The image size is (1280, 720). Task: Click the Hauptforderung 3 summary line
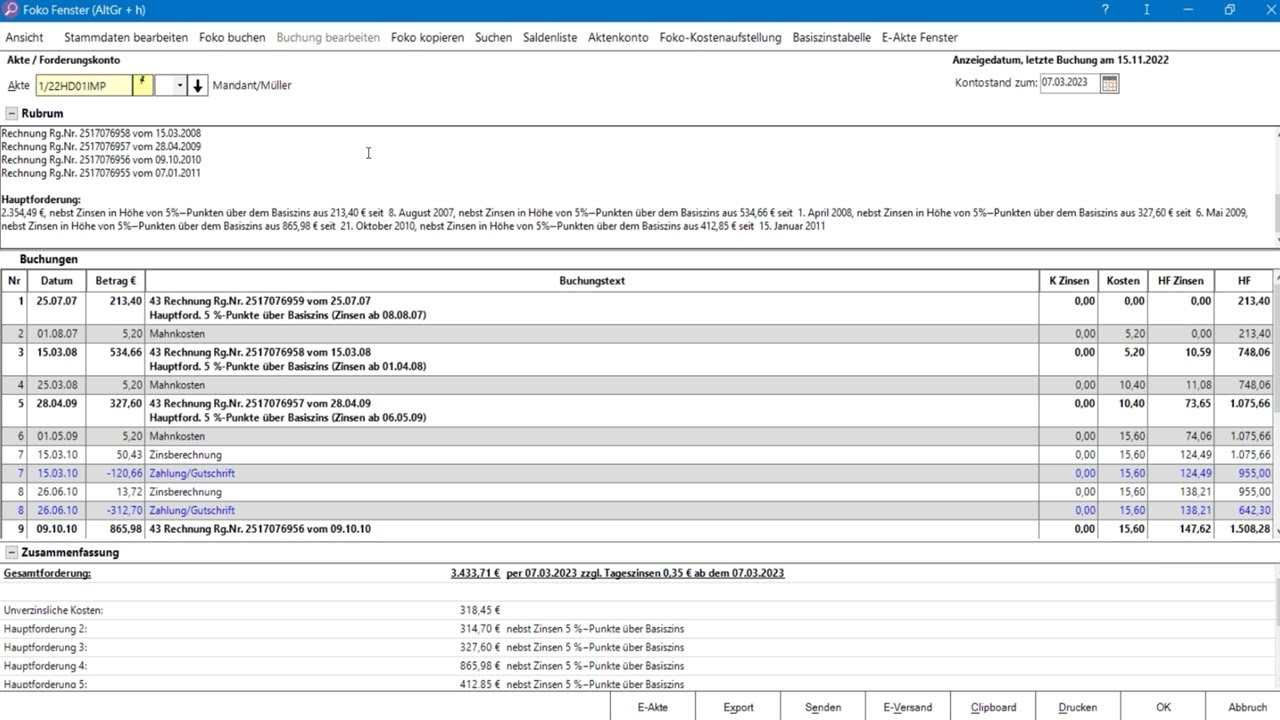point(637,648)
